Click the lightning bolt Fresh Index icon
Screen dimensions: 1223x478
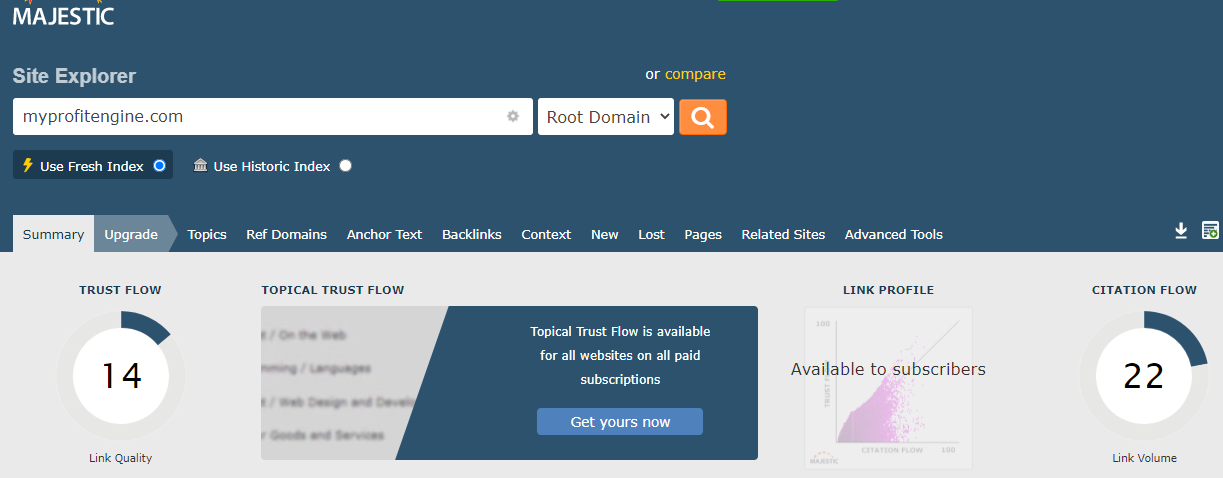[x=28, y=165]
